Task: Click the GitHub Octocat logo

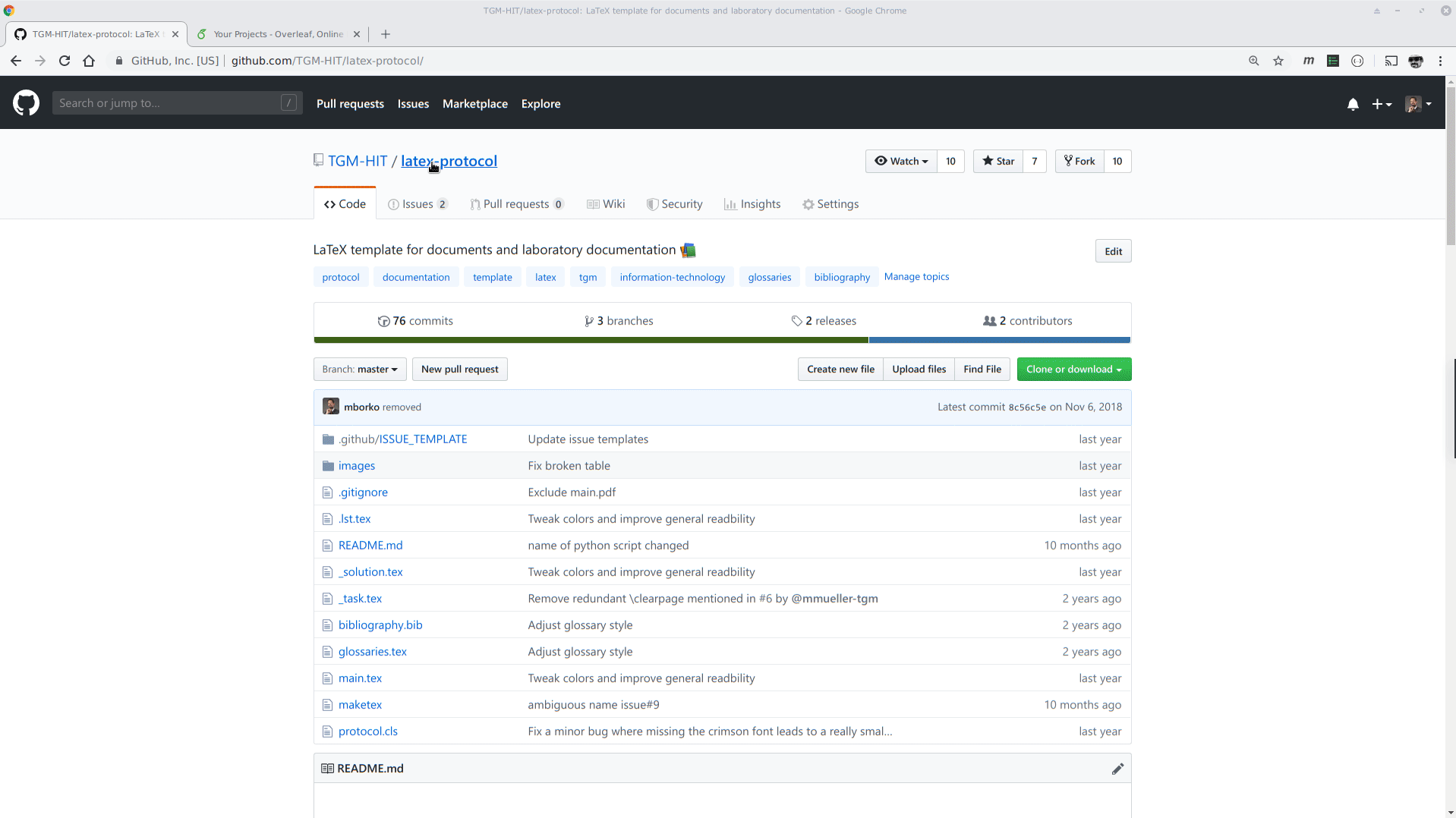Action: [x=25, y=103]
